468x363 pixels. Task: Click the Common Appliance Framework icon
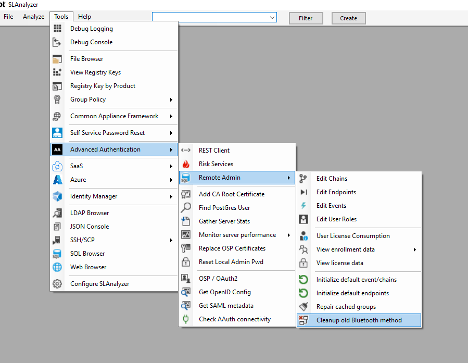[x=57, y=116]
